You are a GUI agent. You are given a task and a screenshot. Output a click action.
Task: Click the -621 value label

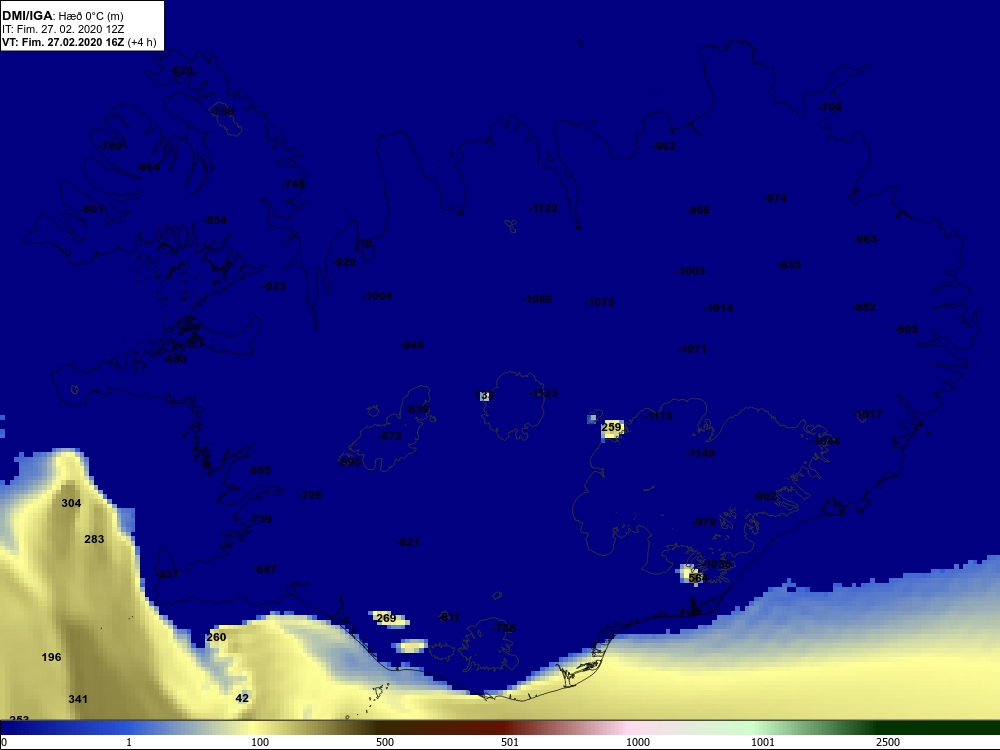tap(408, 542)
